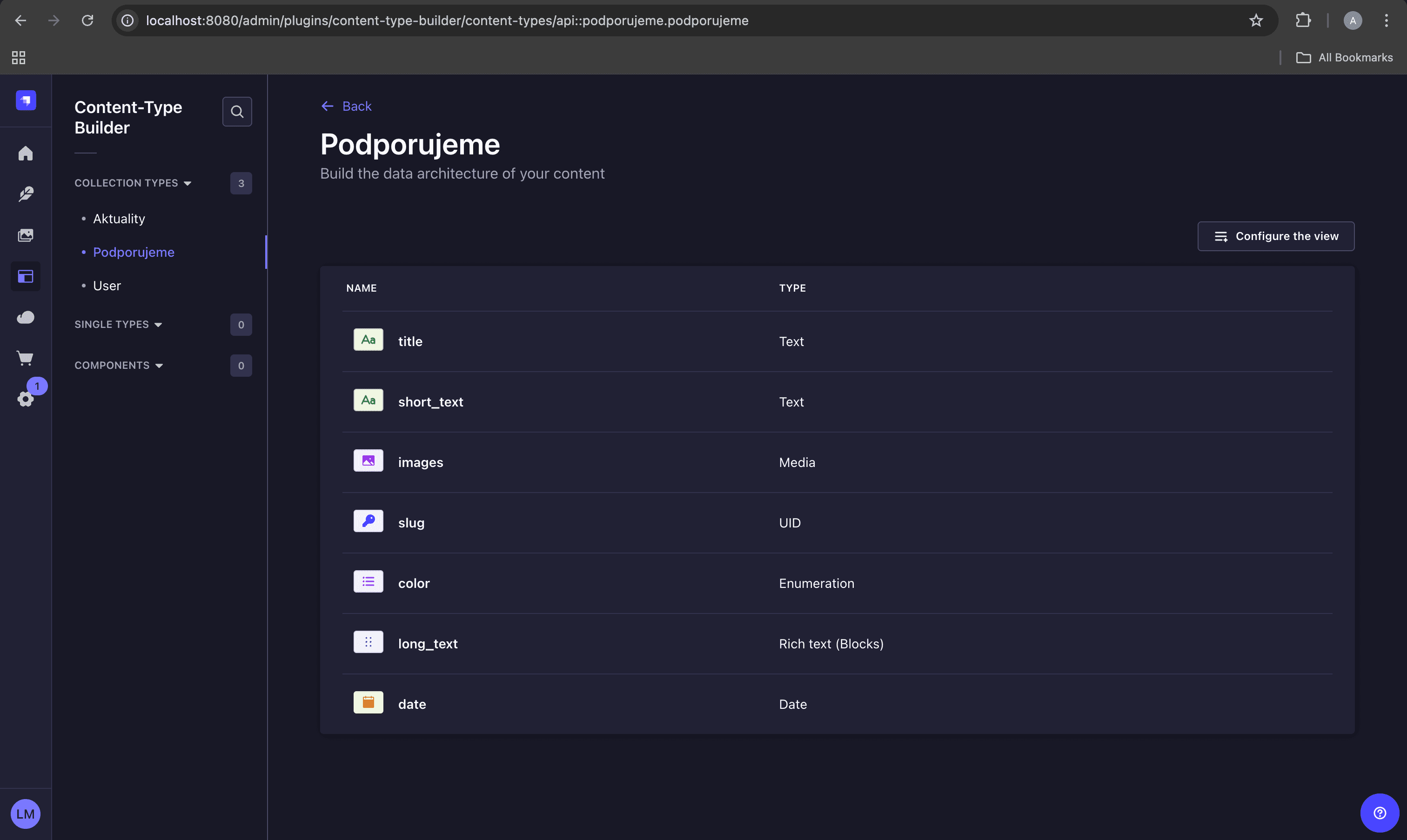
Task: Open the Strapi logo home icon
Action: coord(26,100)
